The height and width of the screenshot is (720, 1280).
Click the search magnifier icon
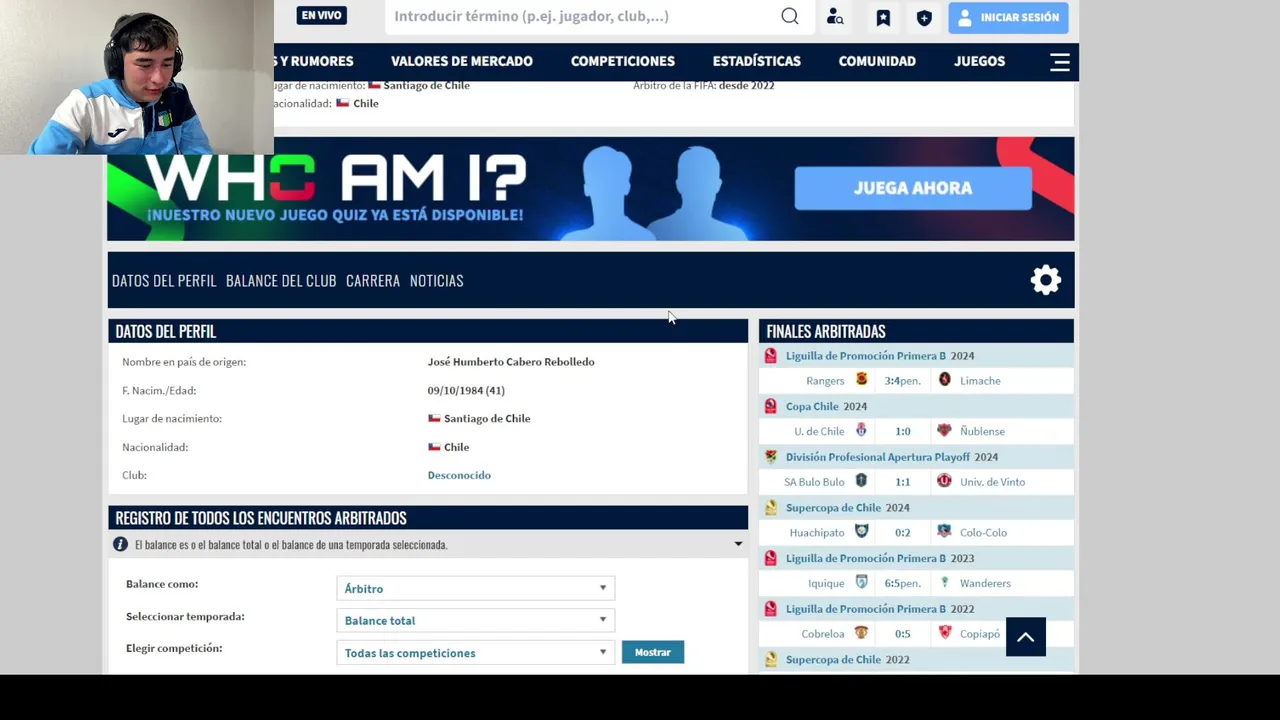coord(790,16)
